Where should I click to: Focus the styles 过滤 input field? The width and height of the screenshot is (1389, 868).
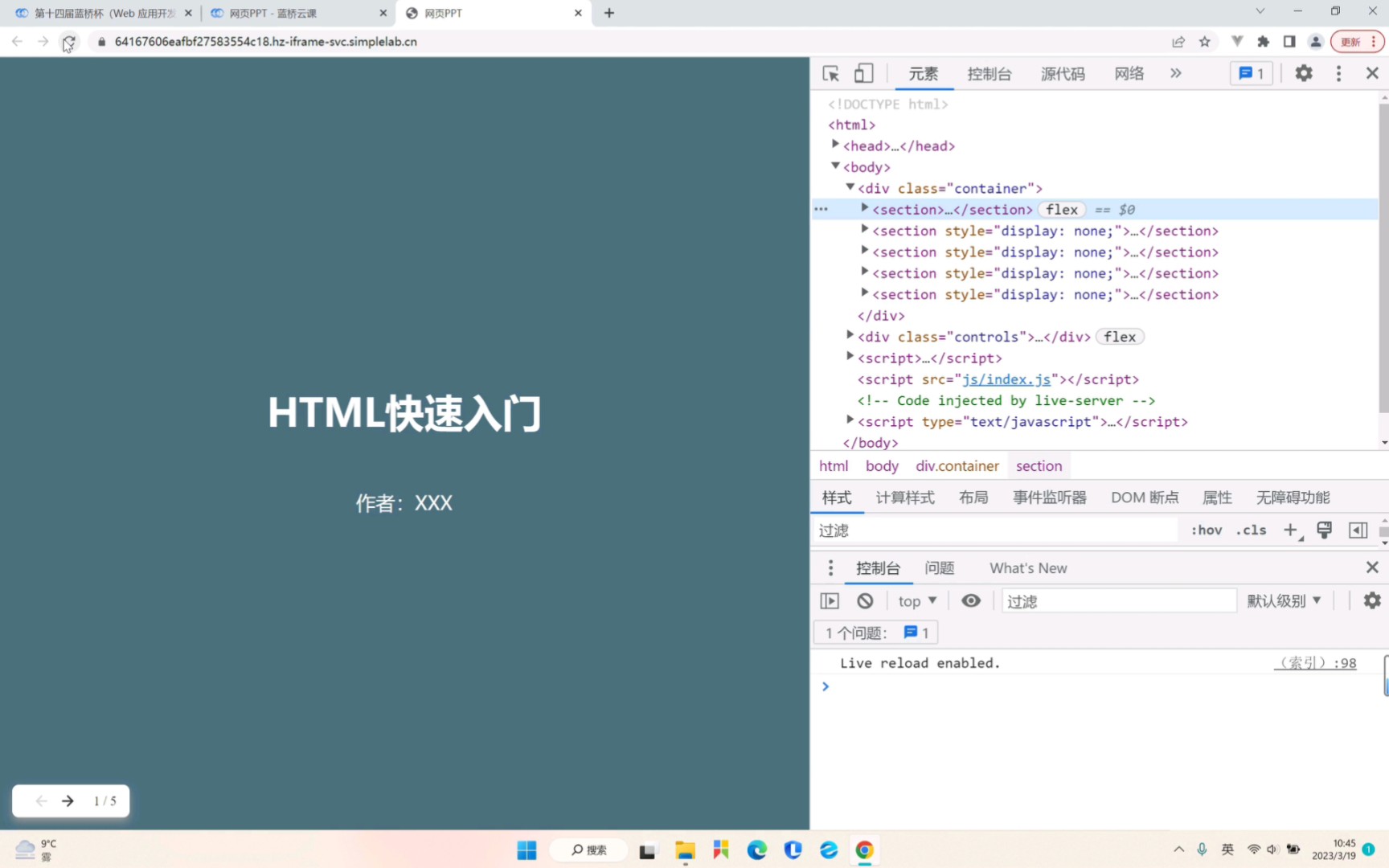995,530
